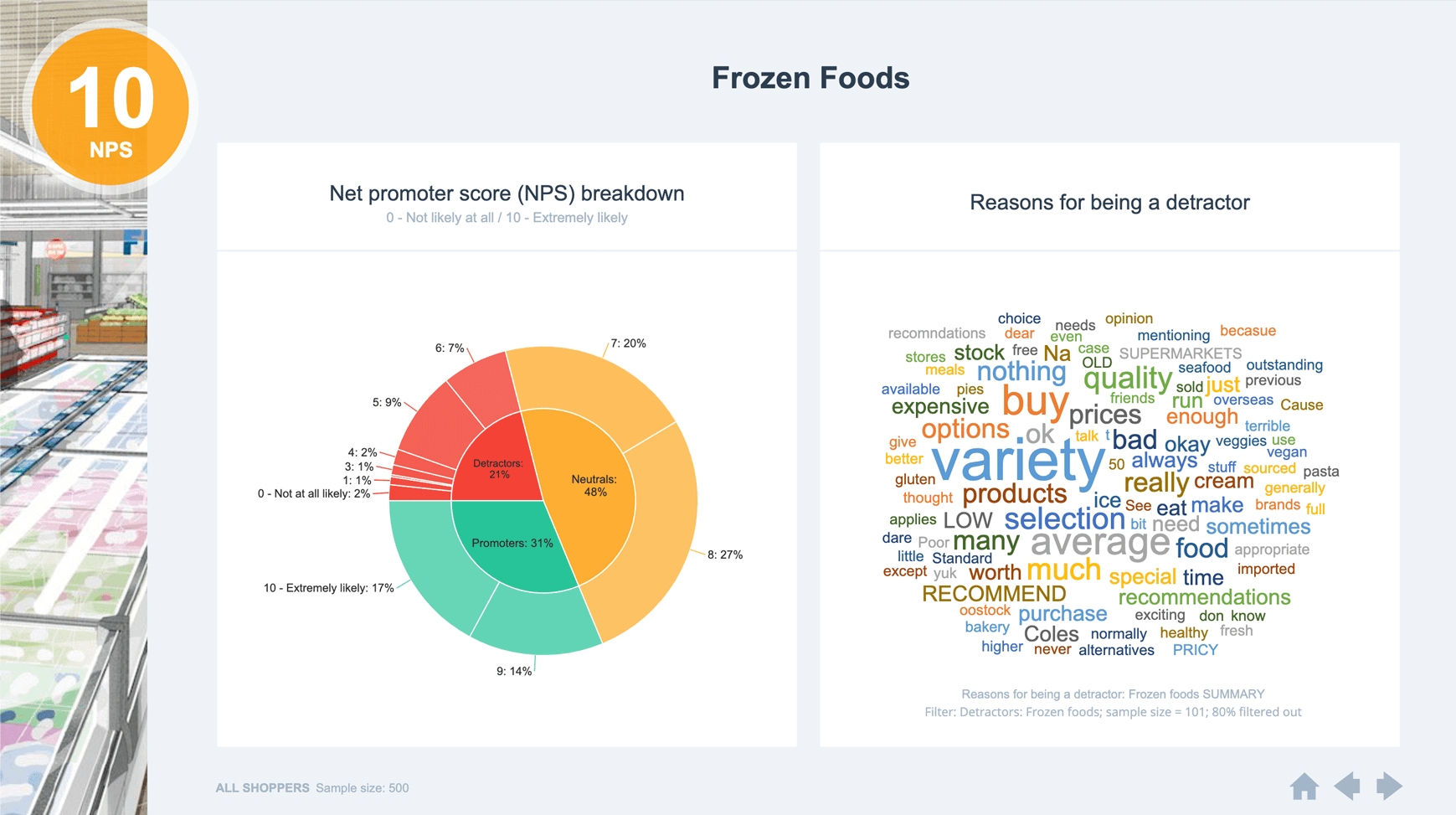Expand the Net promoter score breakdown panel
This screenshot has width=1456, height=815.
(x=507, y=193)
